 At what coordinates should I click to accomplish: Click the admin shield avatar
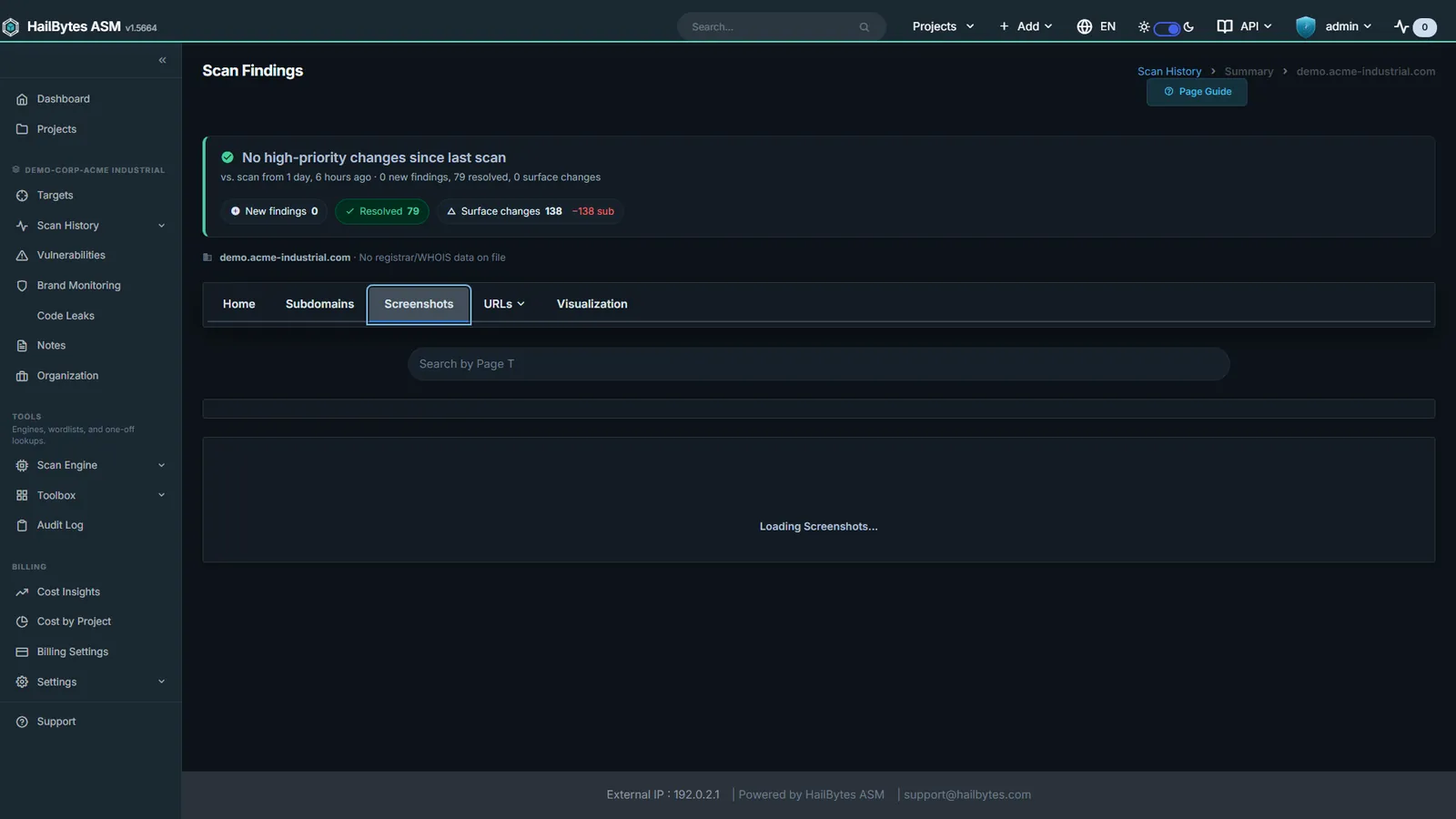click(1306, 26)
